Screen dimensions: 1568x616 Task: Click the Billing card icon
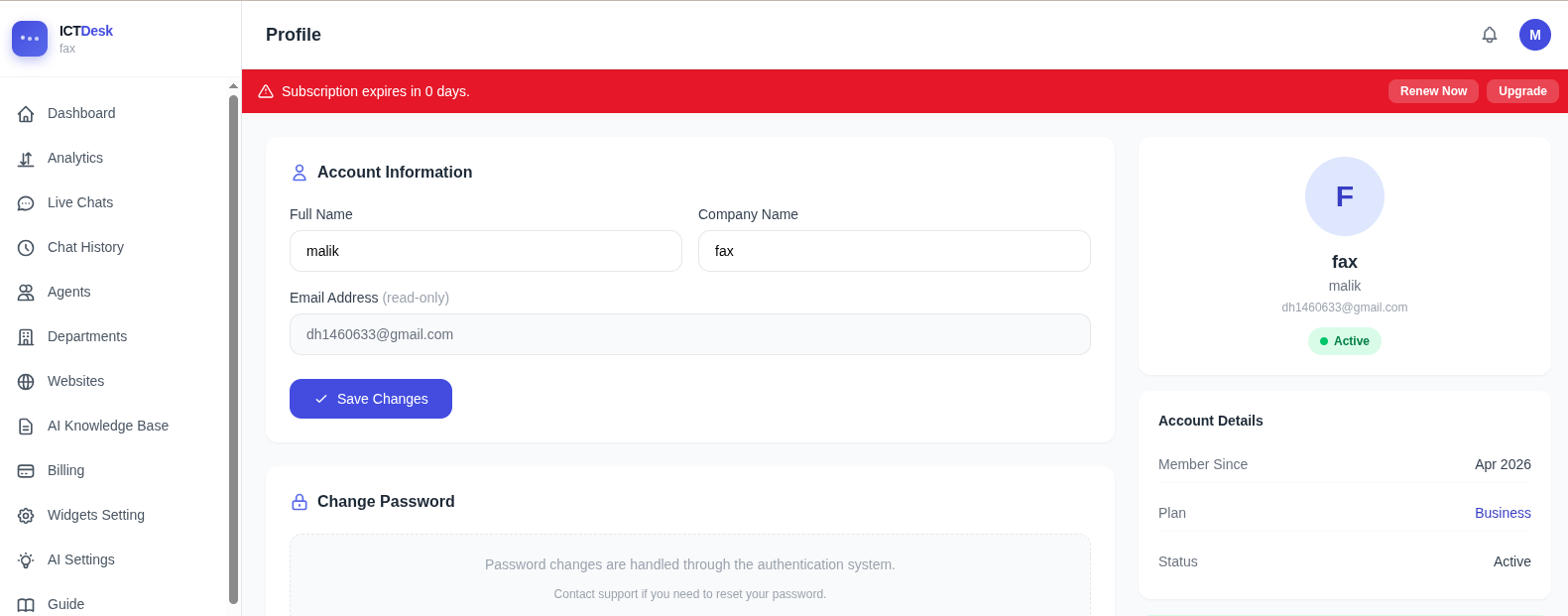point(26,471)
